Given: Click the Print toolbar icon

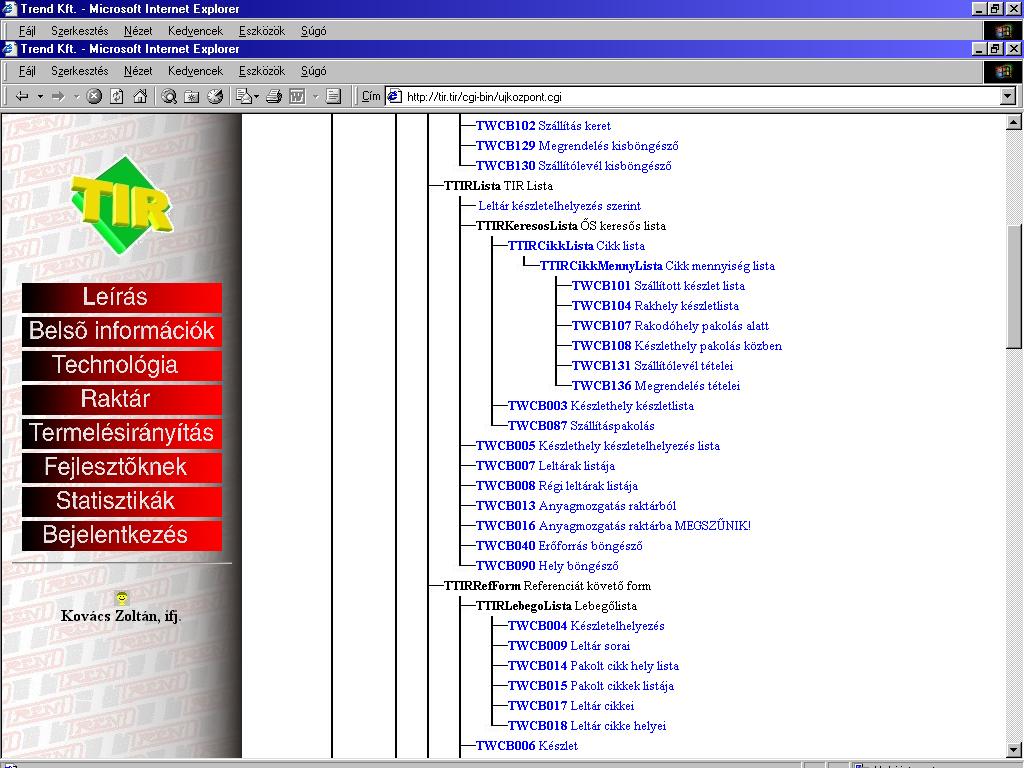Looking at the screenshot, I should [274, 97].
